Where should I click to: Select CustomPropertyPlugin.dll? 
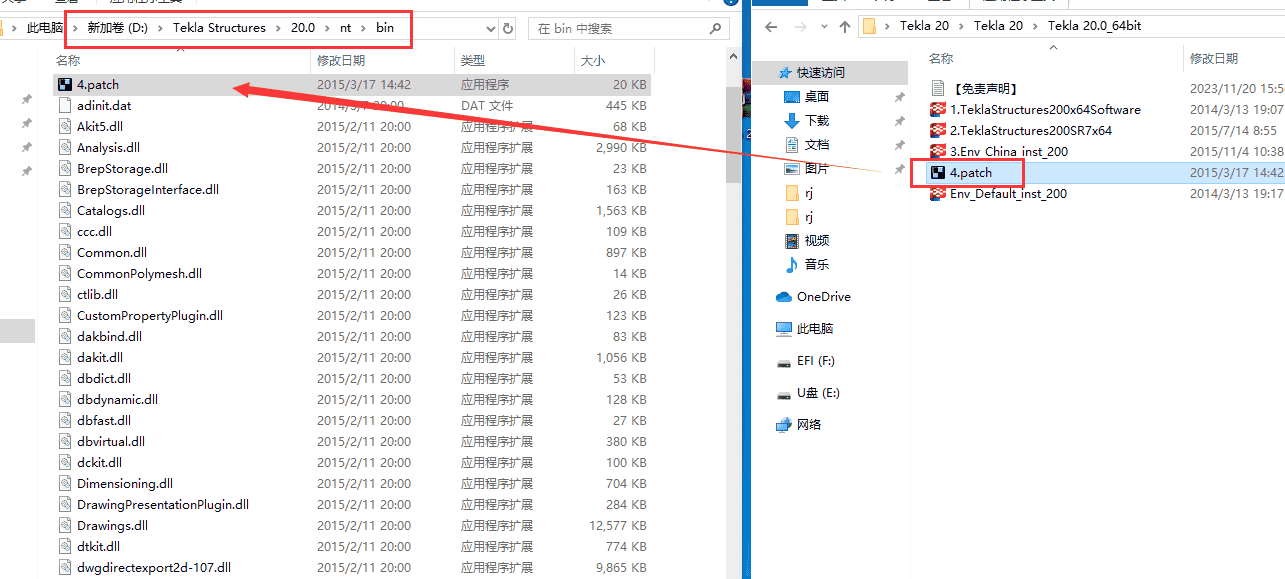point(150,315)
